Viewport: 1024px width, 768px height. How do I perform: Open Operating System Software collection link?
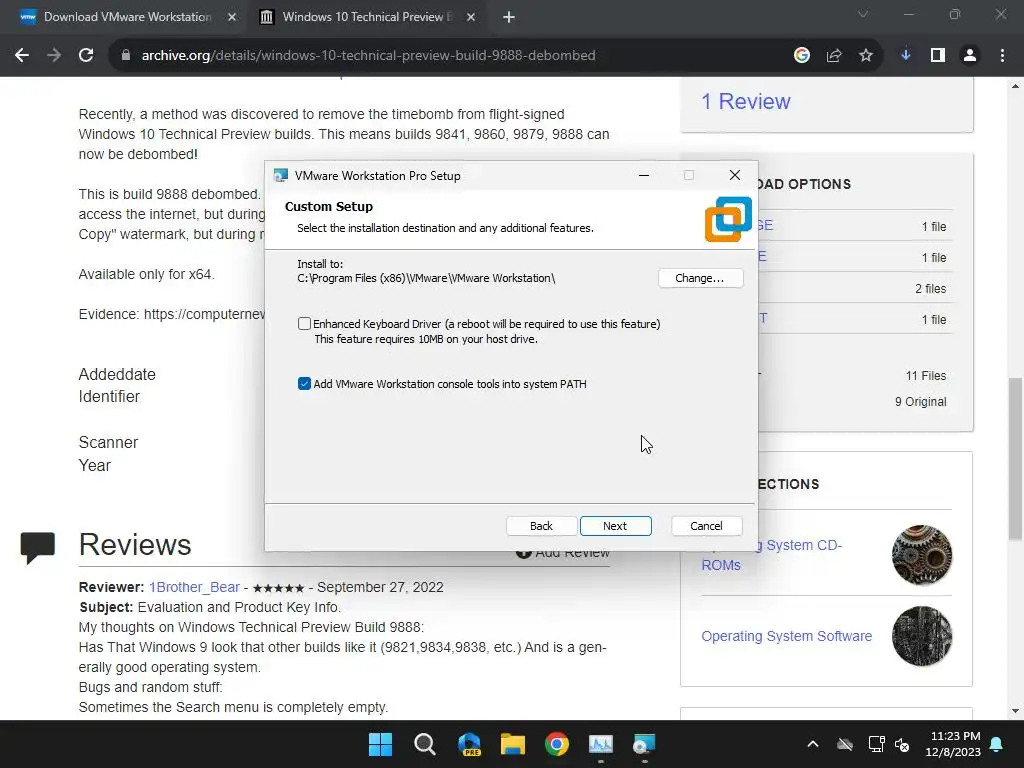coord(786,636)
